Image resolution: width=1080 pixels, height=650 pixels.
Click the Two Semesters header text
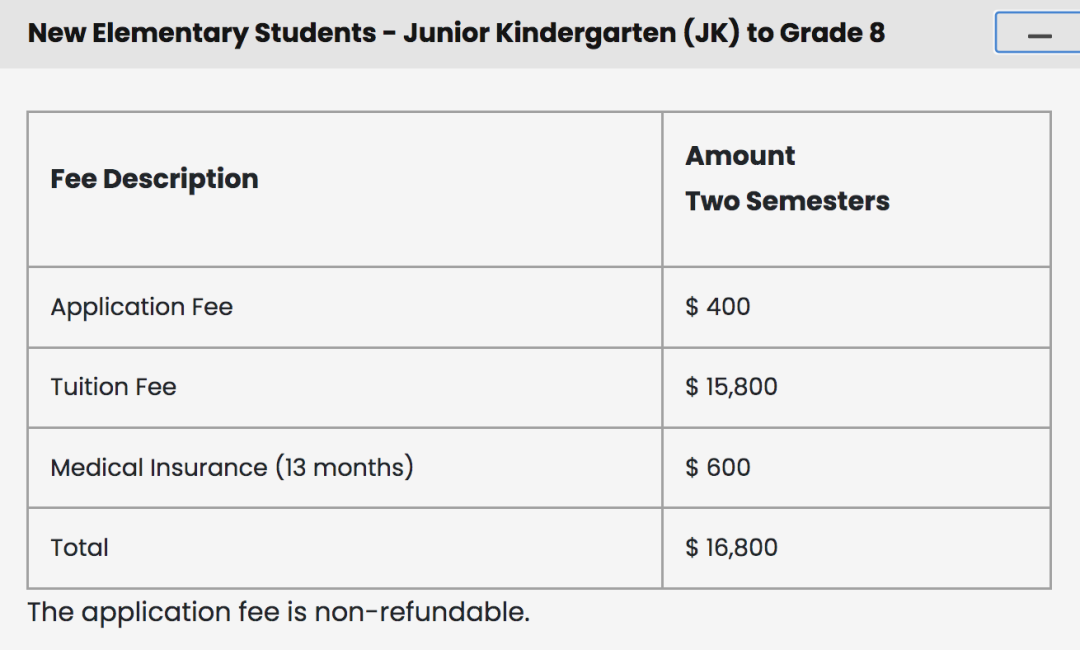787,201
